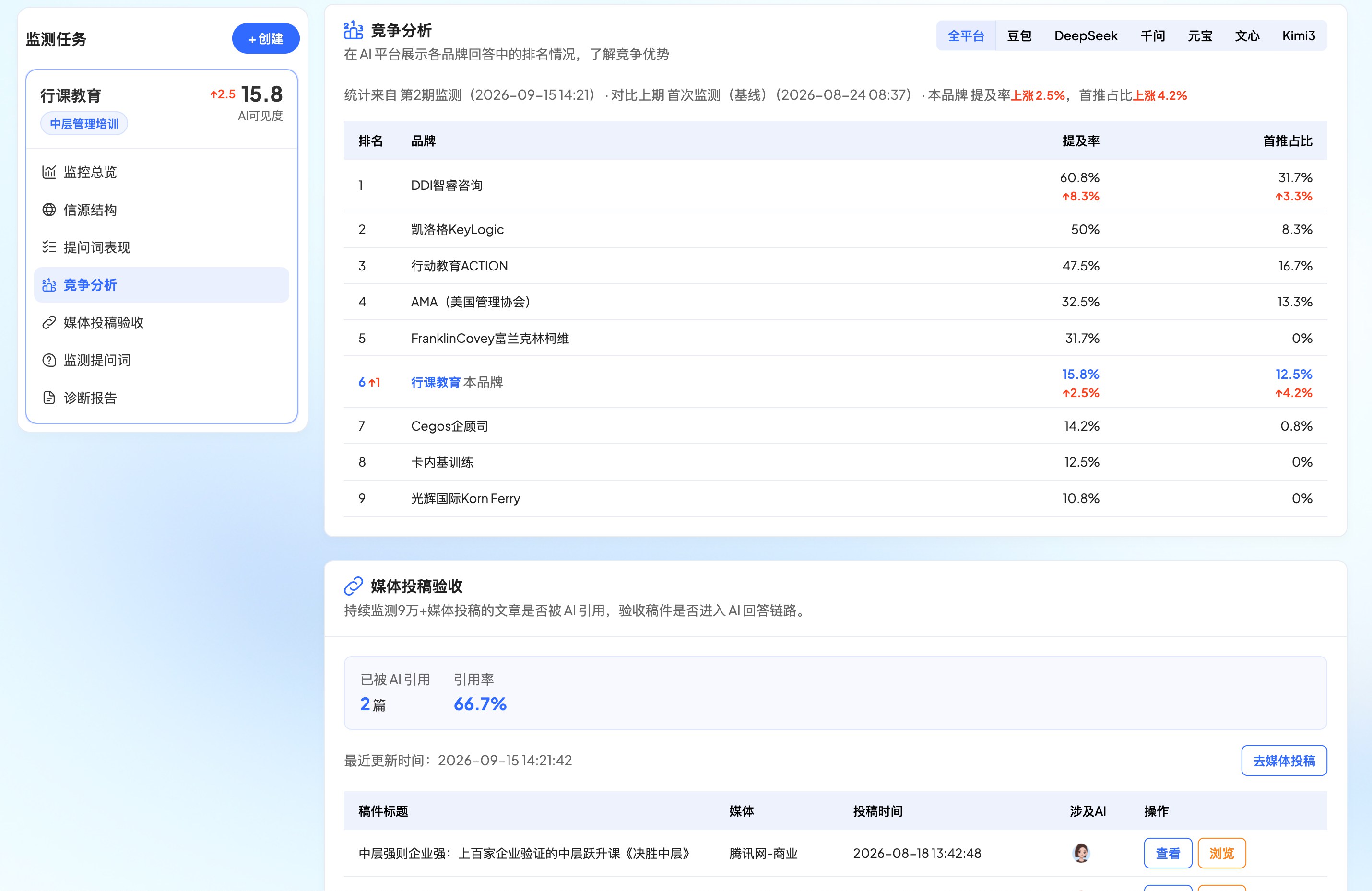This screenshot has width=1372, height=891.
Task: Go to 提问词表现 in sidebar
Action: click(x=161, y=246)
